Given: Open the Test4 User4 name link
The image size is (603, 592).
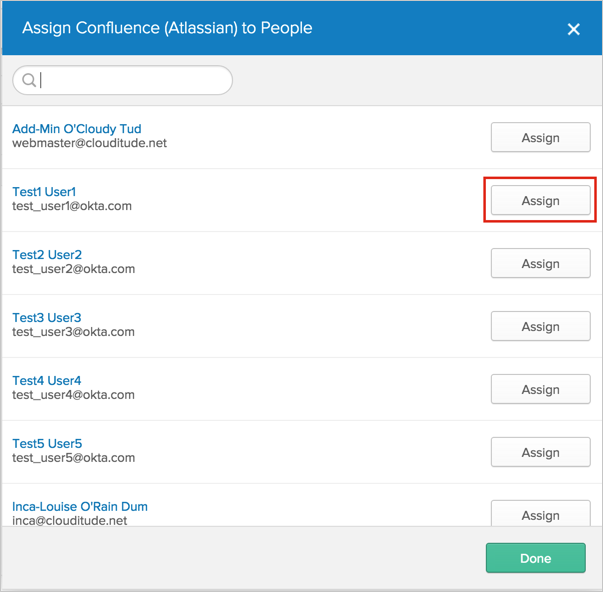Looking at the screenshot, I should [47, 380].
